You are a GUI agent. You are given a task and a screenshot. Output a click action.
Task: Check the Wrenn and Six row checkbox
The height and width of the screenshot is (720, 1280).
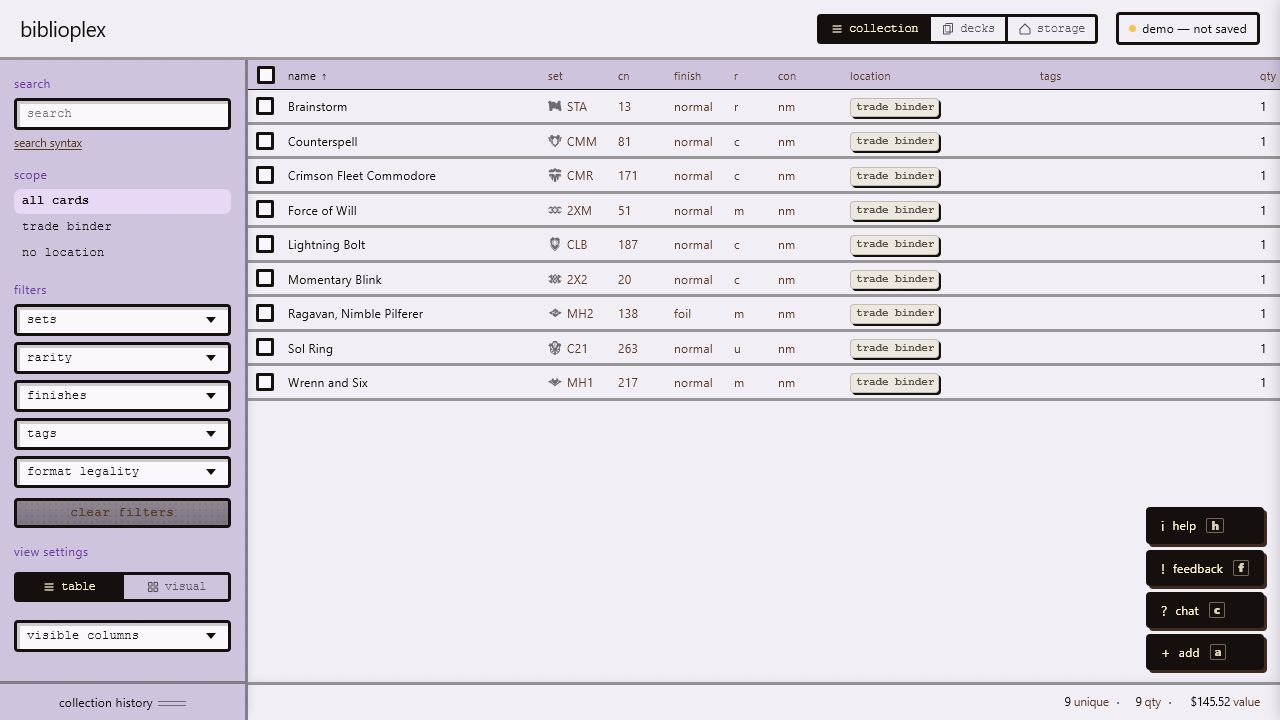coord(265,382)
